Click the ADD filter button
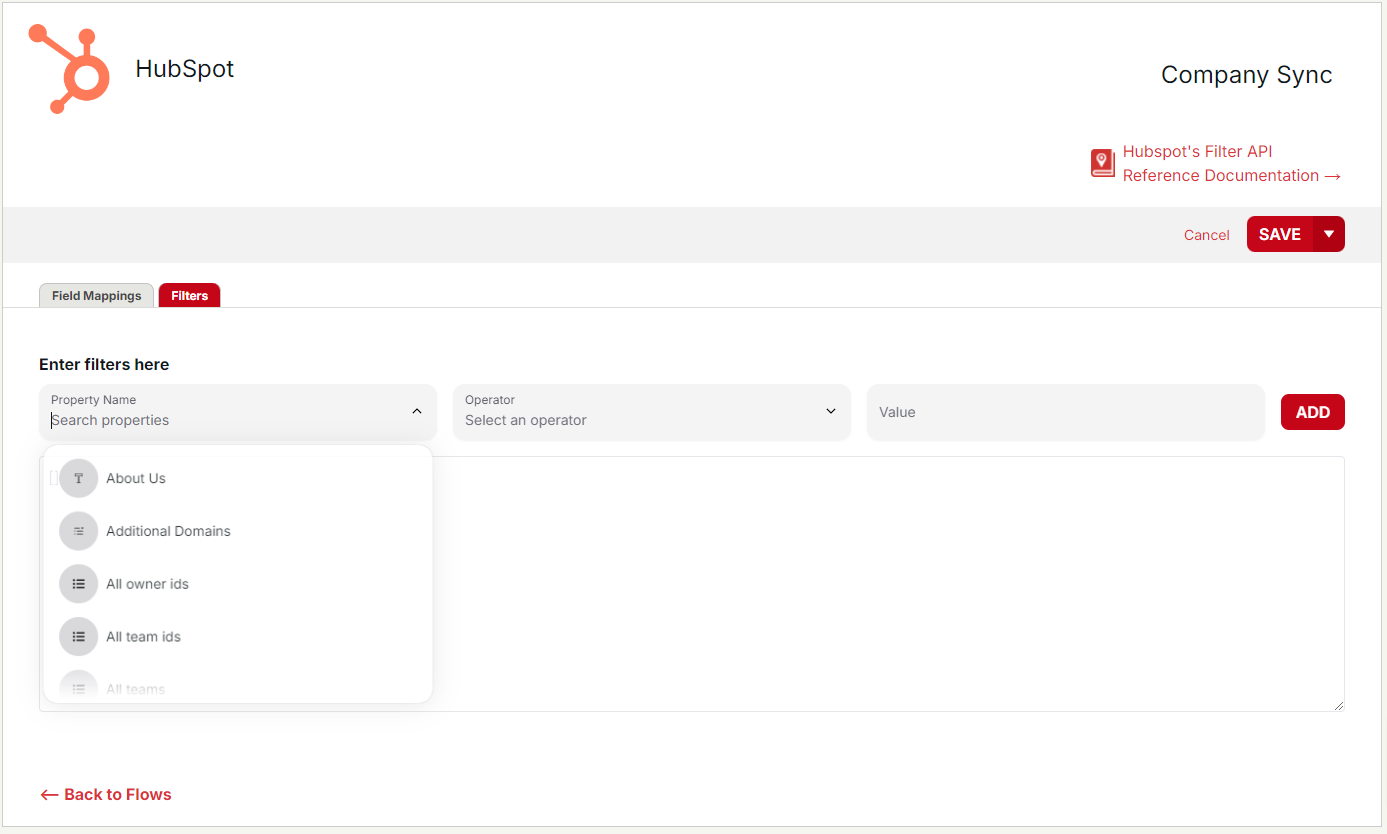This screenshot has width=1387, height=834. (x=1313, y=412)
